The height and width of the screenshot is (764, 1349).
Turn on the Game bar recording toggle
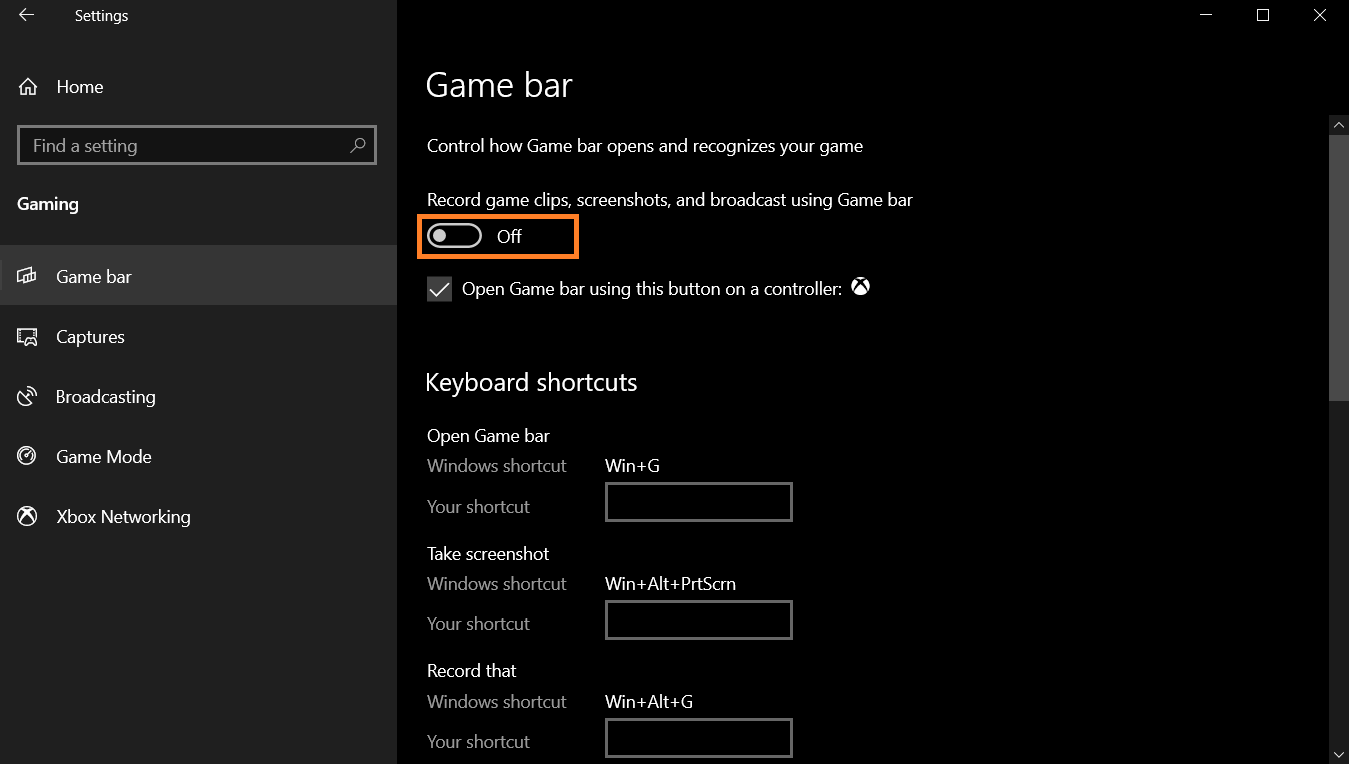point(454,236)
